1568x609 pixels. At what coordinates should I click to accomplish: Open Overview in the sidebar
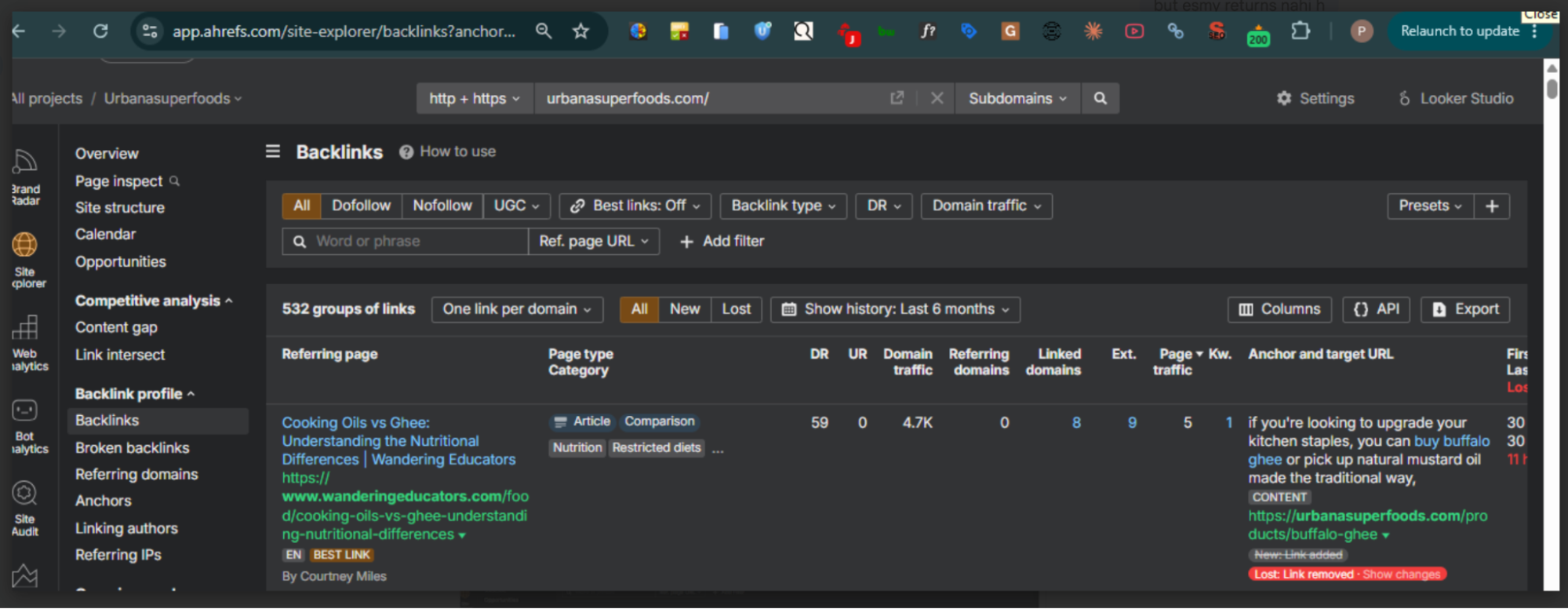coord(107,154)
